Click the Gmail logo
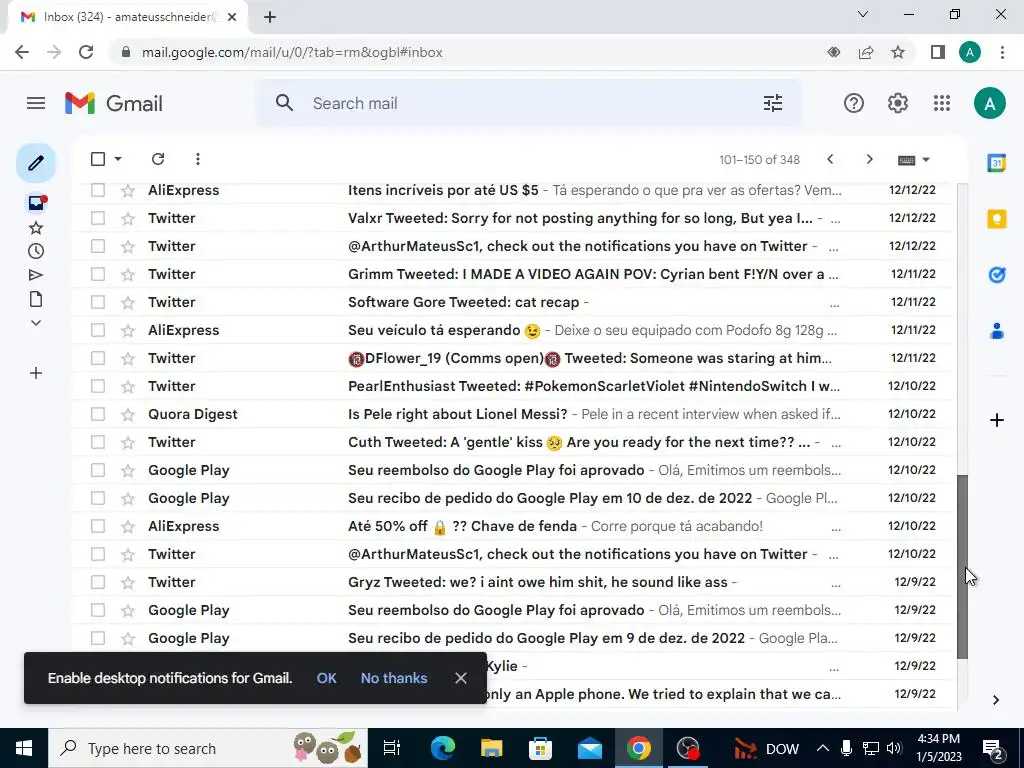Viewport: 1024px width, 768px height. (x=114, y=103)
